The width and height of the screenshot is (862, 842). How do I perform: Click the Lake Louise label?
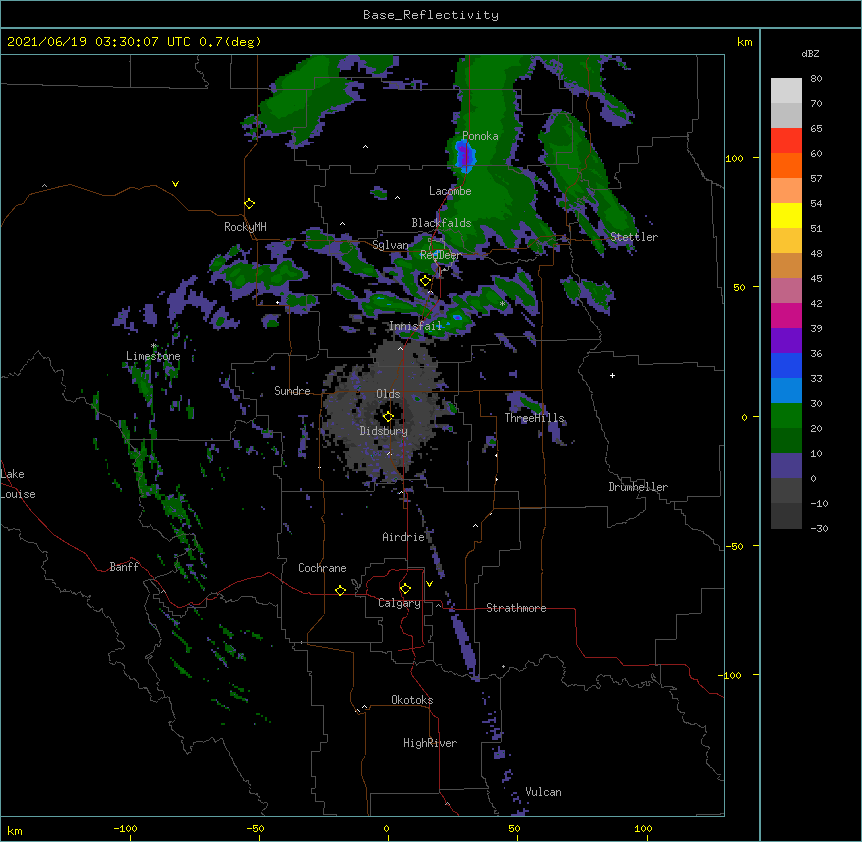pyautogui.click(x=18, y=484)
